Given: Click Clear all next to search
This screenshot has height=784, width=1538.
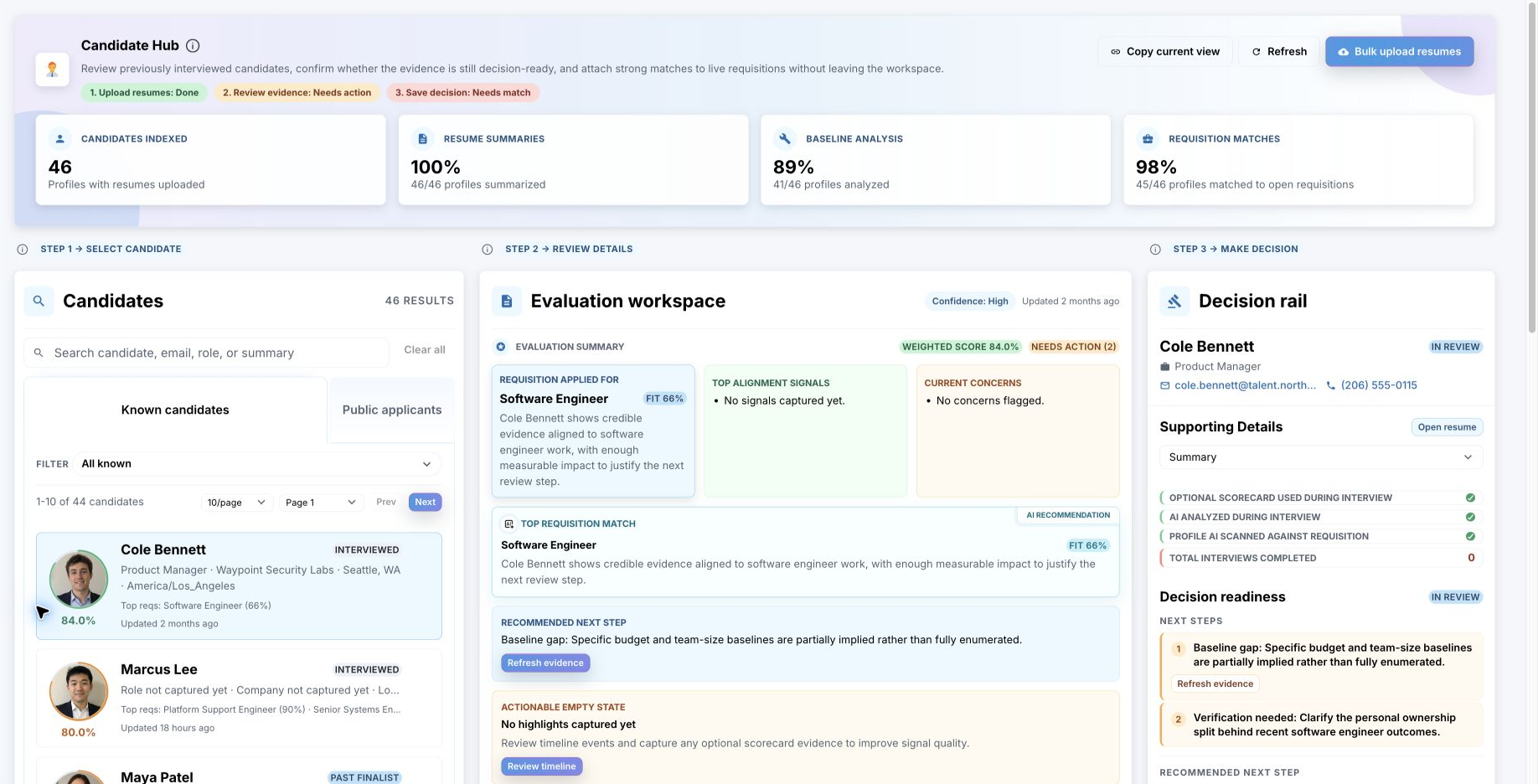Looking at the screenshot, I should 425,349.
